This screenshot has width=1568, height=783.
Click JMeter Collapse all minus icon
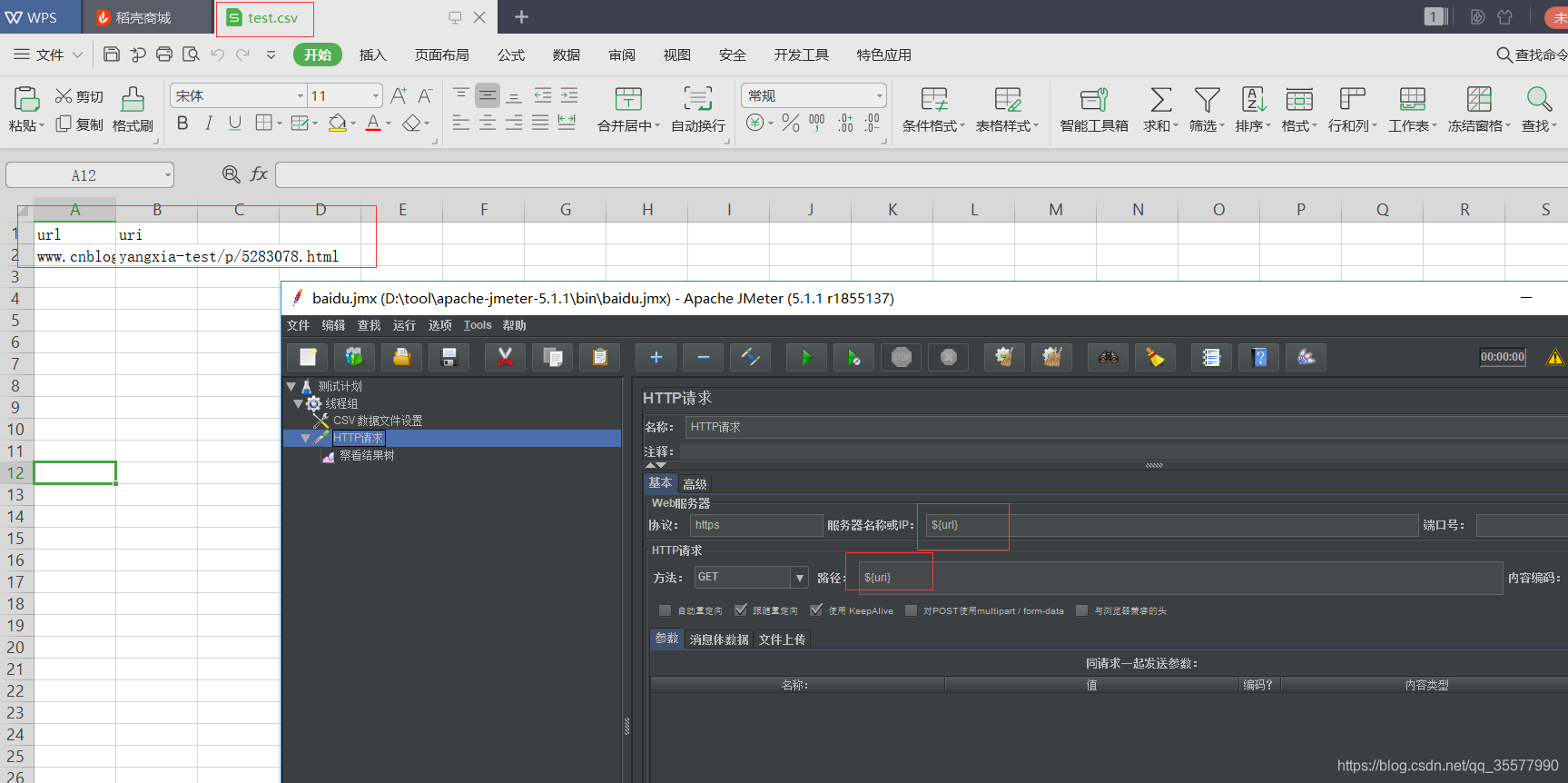tap(704, 357)
